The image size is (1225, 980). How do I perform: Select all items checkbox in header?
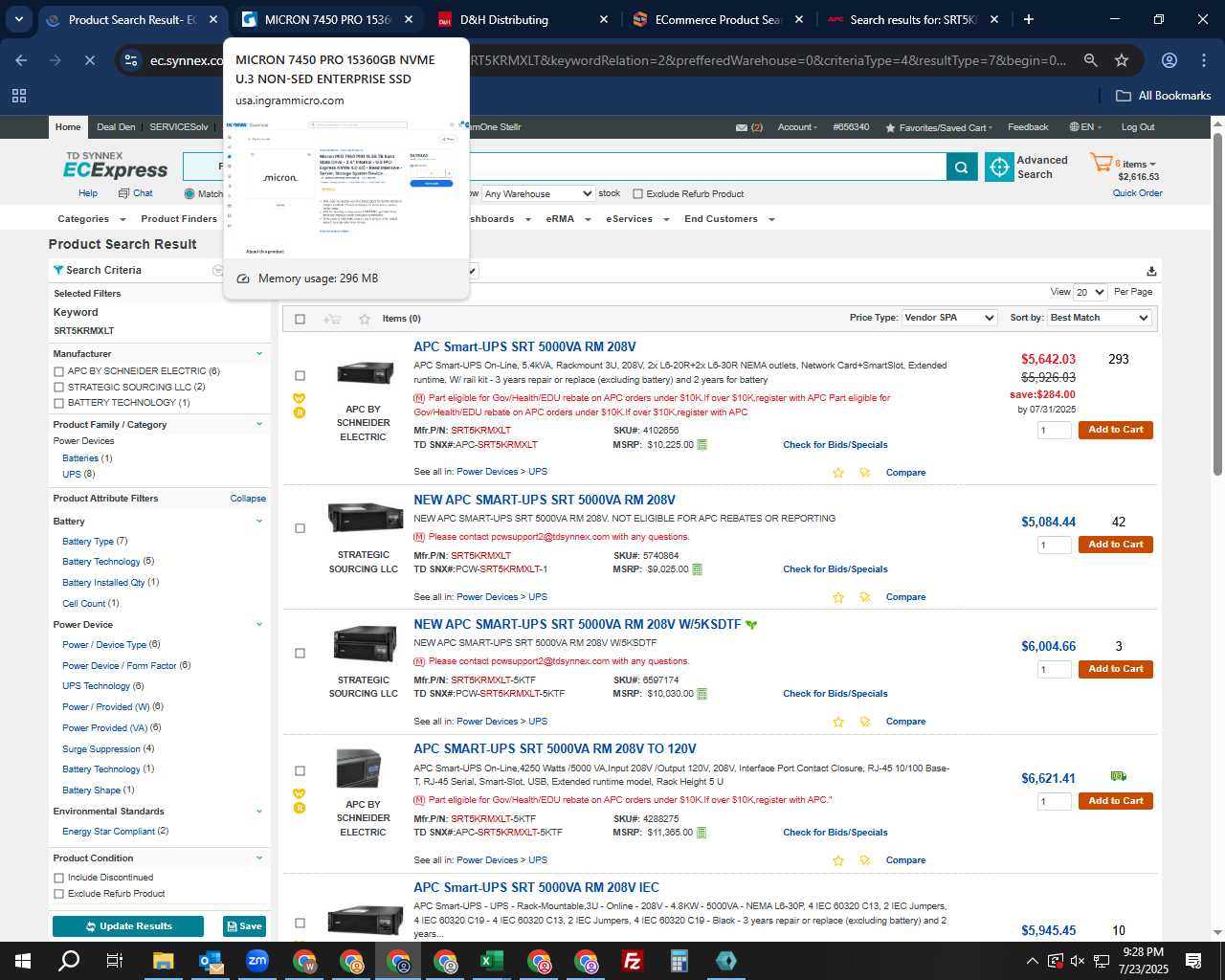coord(301,319)
